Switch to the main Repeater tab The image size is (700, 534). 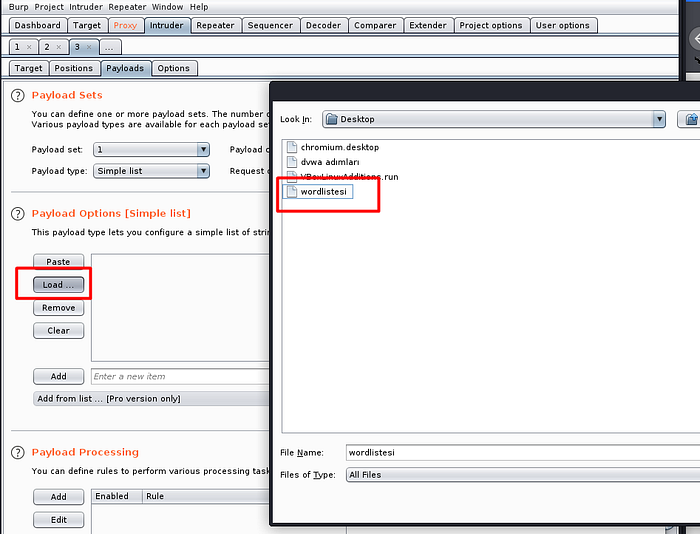click(x=216, y=25)
